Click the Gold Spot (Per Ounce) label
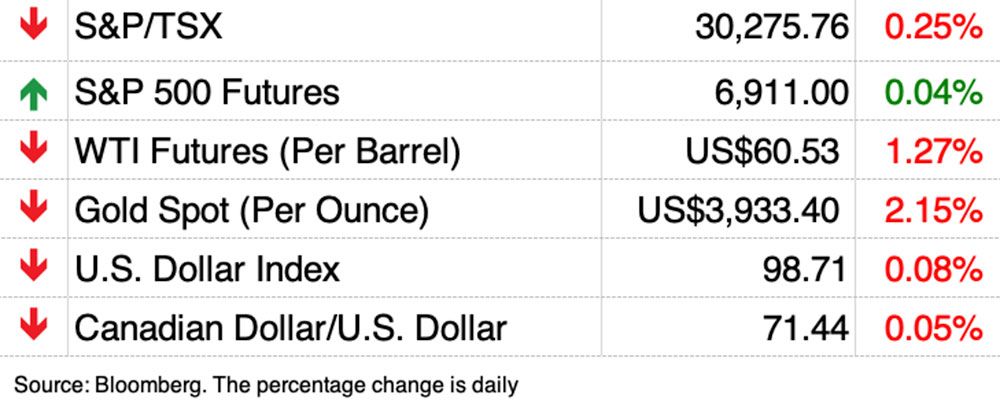1000x413 pixels. pyautogui.click(x=252, y=210)
